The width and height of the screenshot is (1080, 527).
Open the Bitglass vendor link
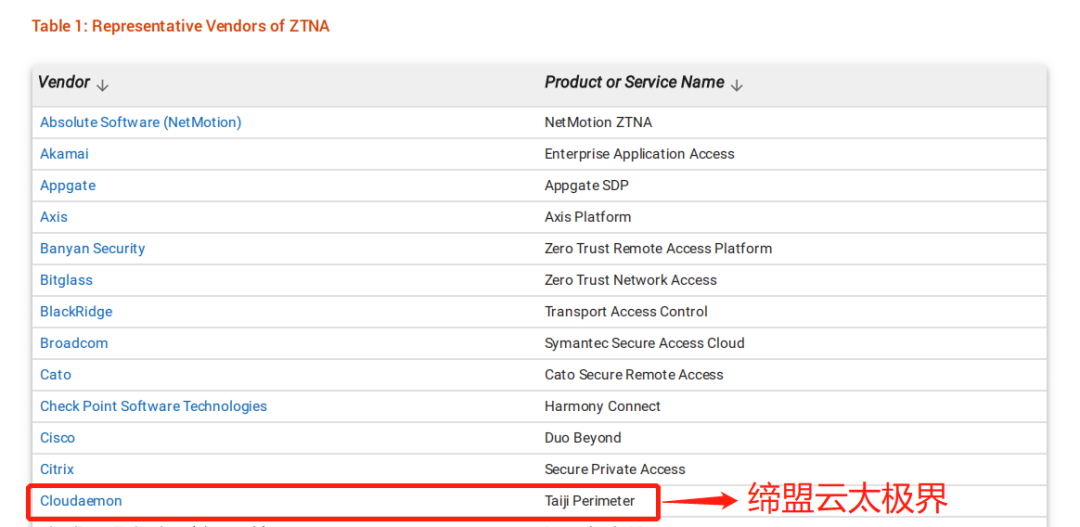(66, 280)
